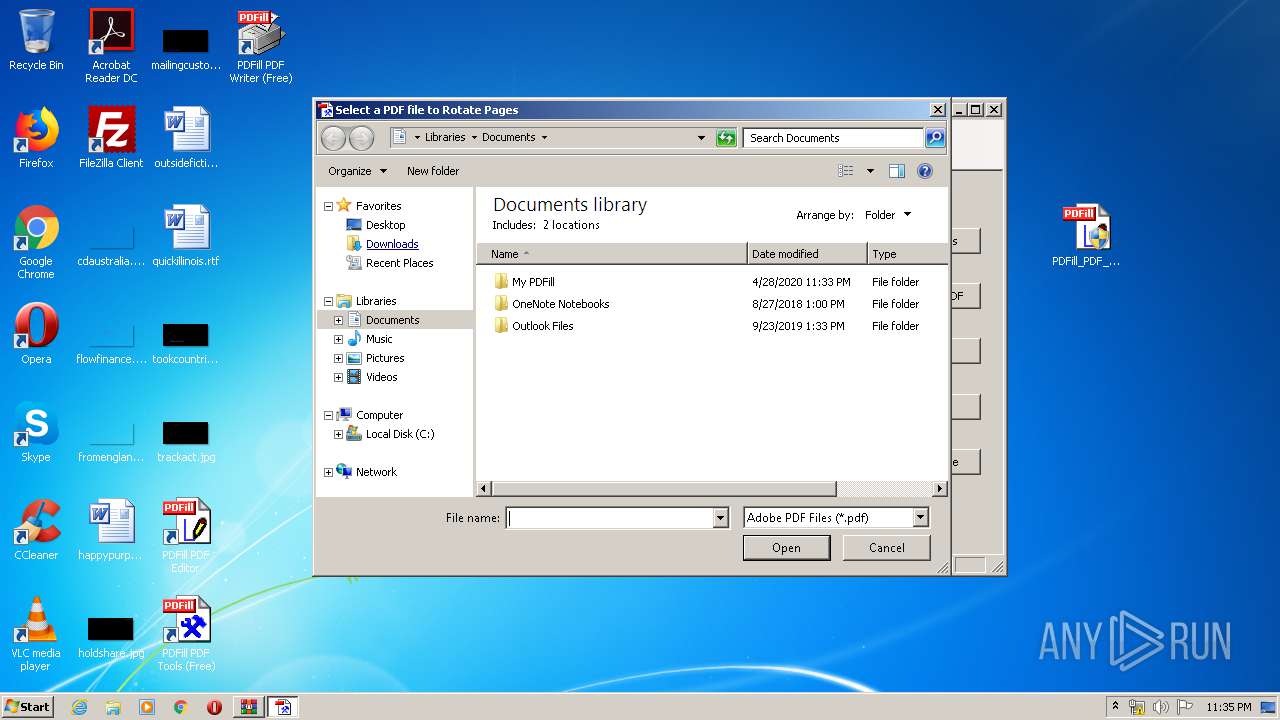Click the Back navigation arrow in dialog

333,138
